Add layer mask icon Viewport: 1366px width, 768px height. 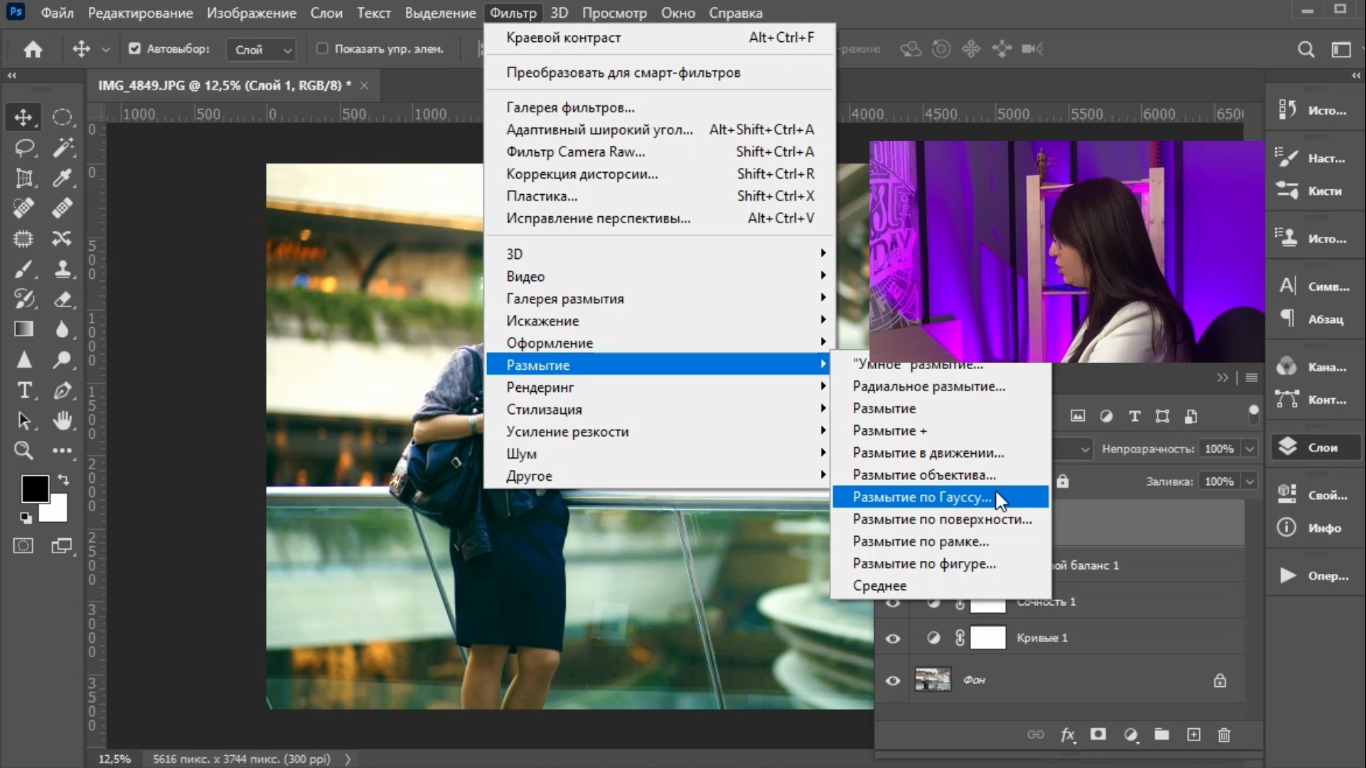1098,735
